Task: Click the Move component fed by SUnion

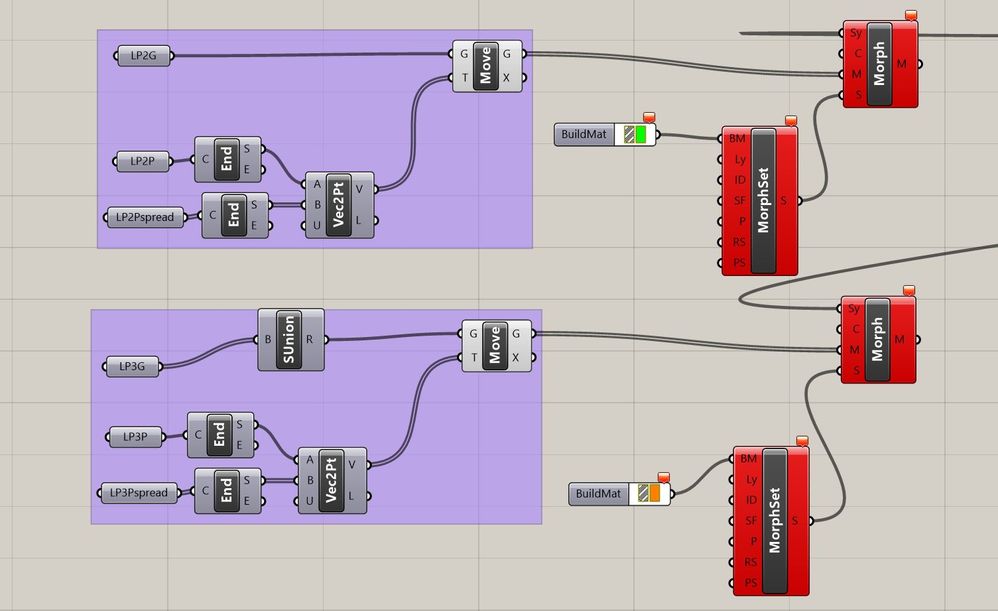Action: [x=495, y=346]
